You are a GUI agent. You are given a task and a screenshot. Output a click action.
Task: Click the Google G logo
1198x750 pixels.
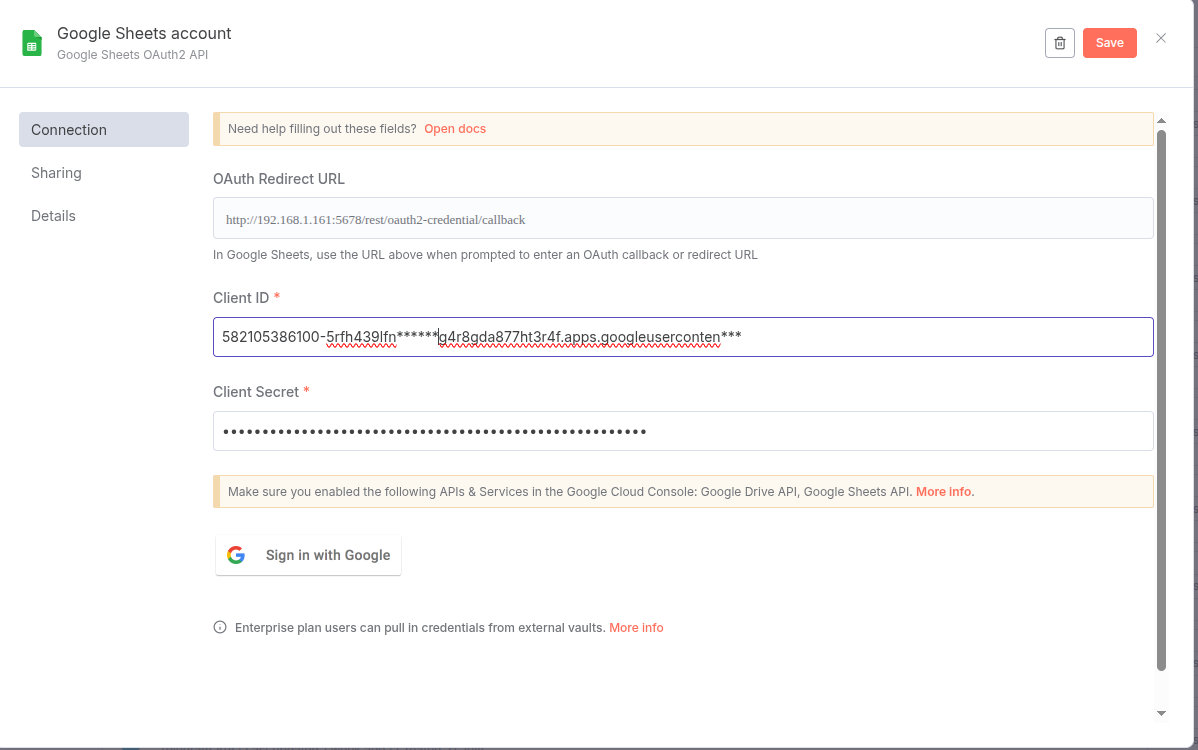(236, 555)
